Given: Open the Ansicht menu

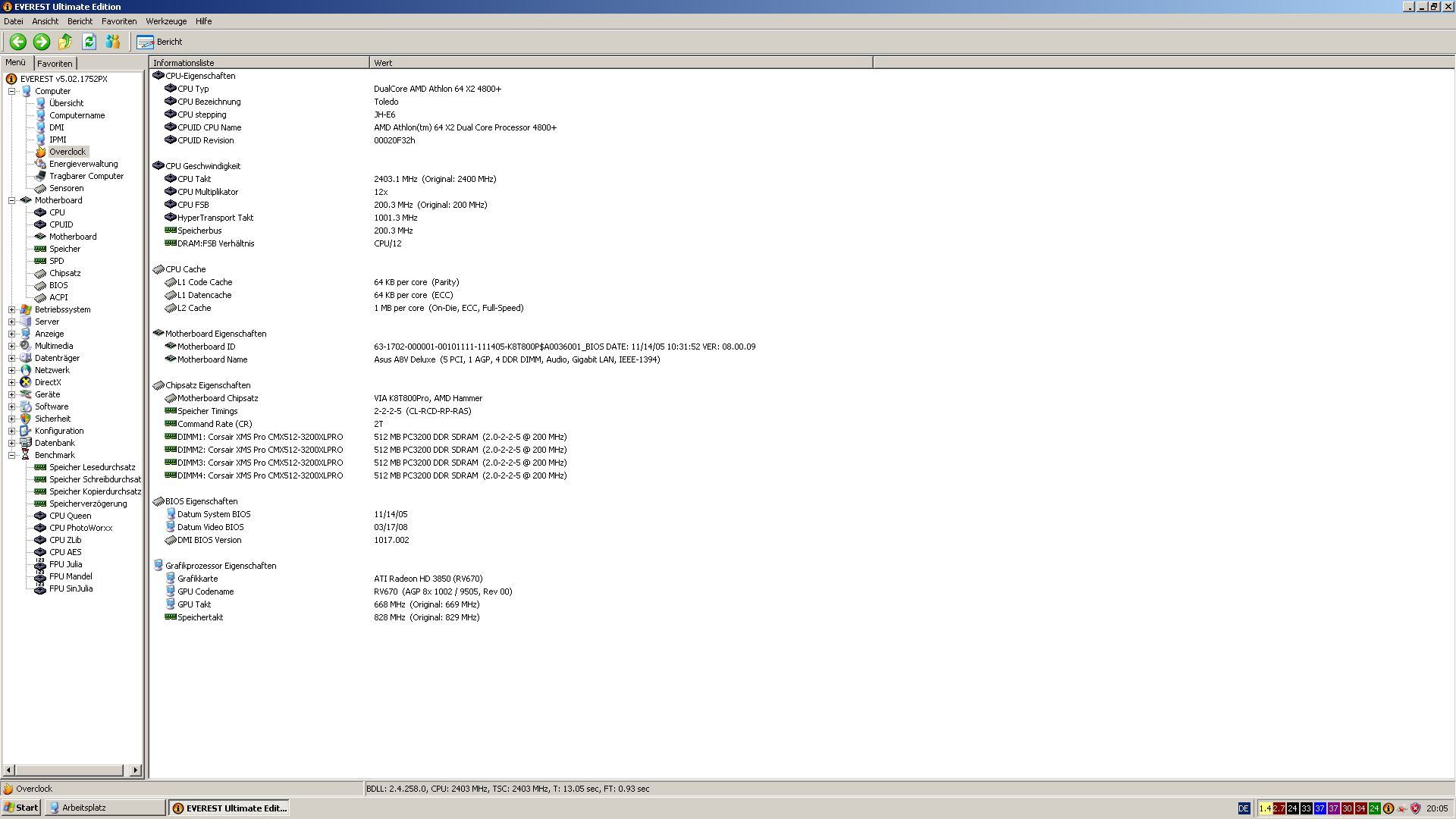Looking at the screenshot, I should (x=45, y=21).
